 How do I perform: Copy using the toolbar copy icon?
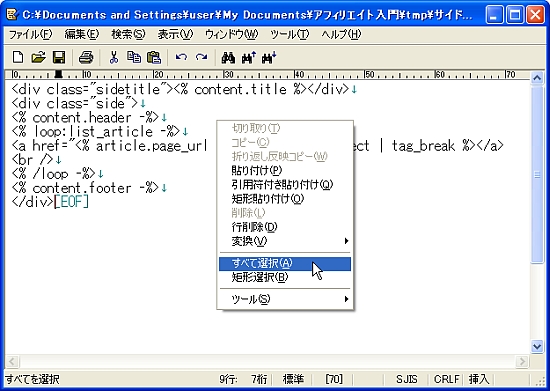coord(134,57)
